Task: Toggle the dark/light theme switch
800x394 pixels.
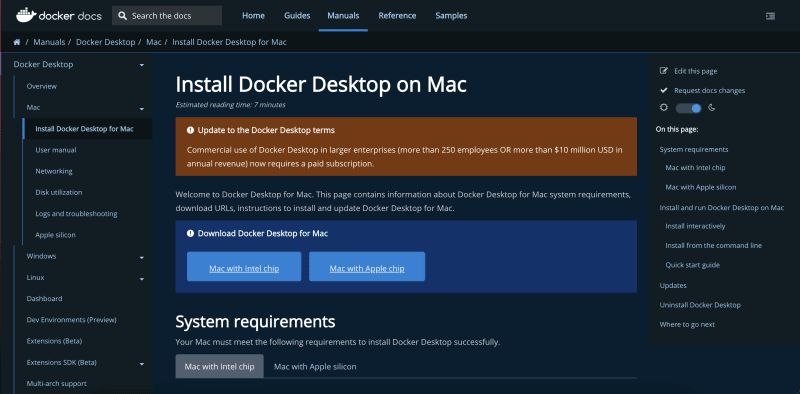Action: (x=688, y=108)
